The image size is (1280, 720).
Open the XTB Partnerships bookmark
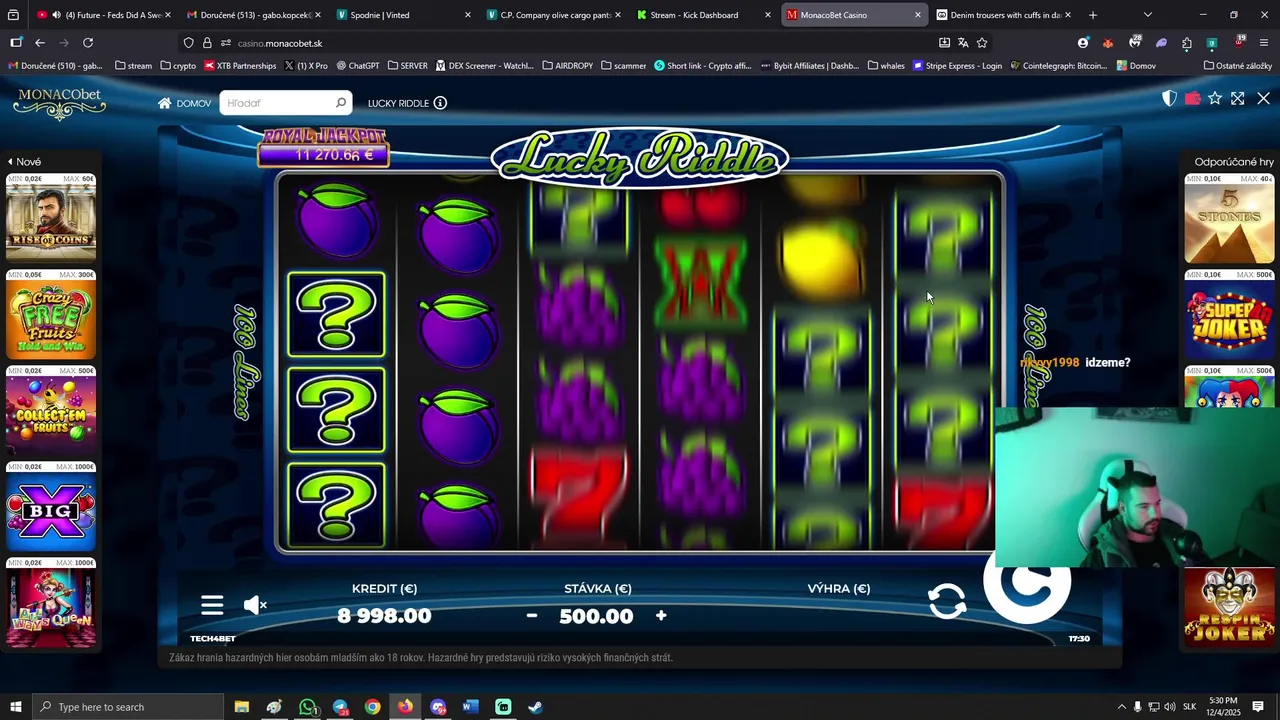(240, 66)
